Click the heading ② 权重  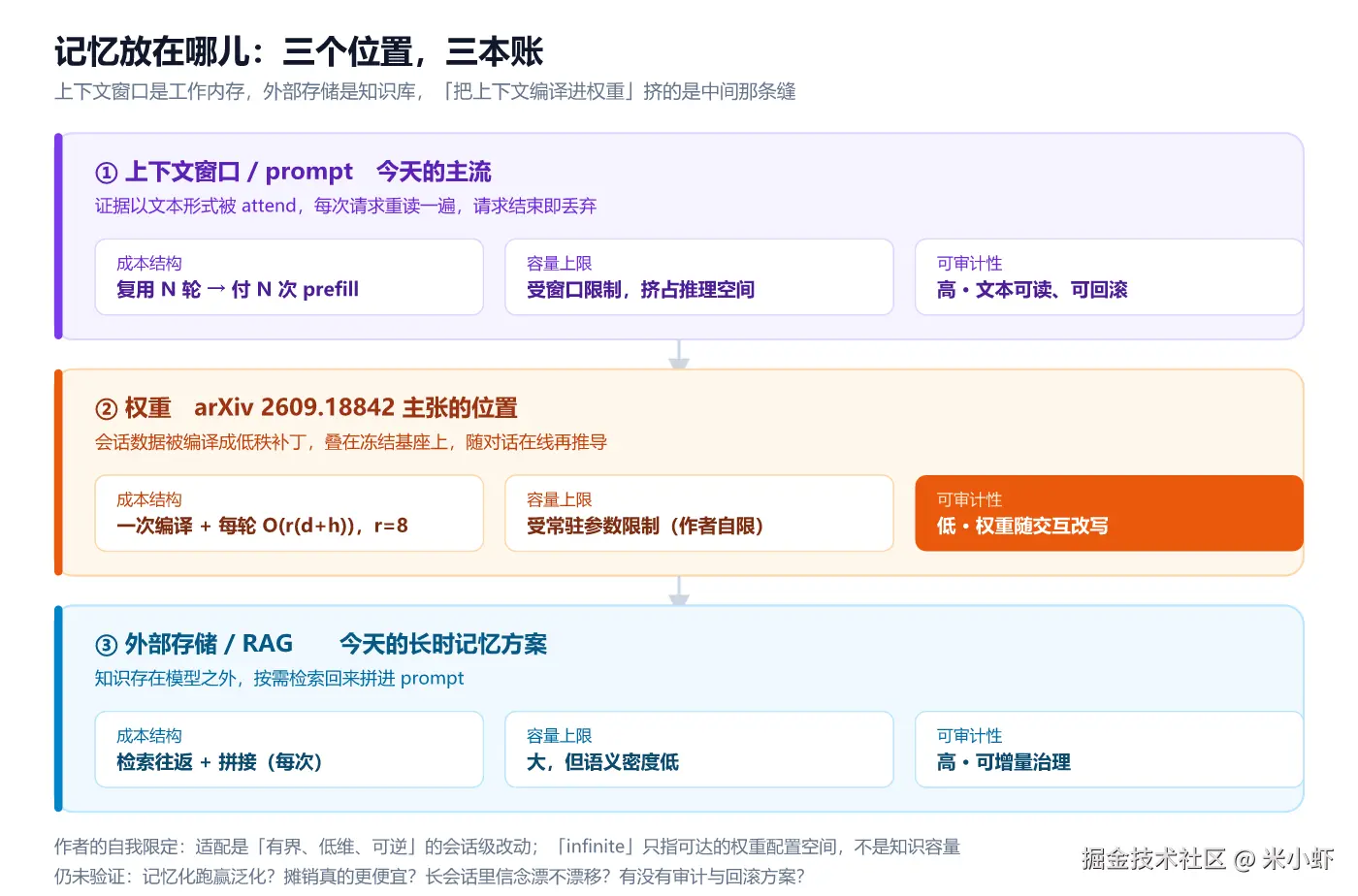point(133,408)
